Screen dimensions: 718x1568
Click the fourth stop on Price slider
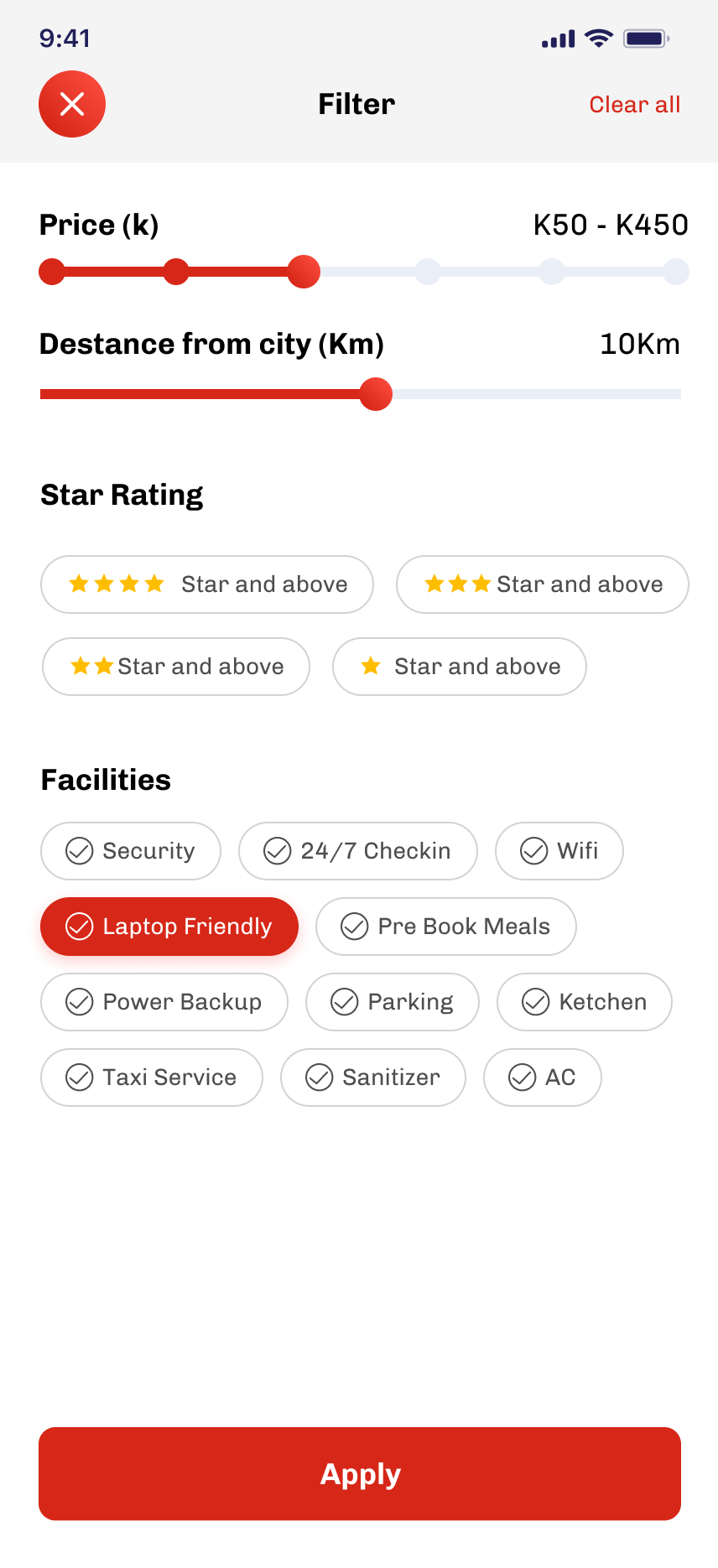428,272
